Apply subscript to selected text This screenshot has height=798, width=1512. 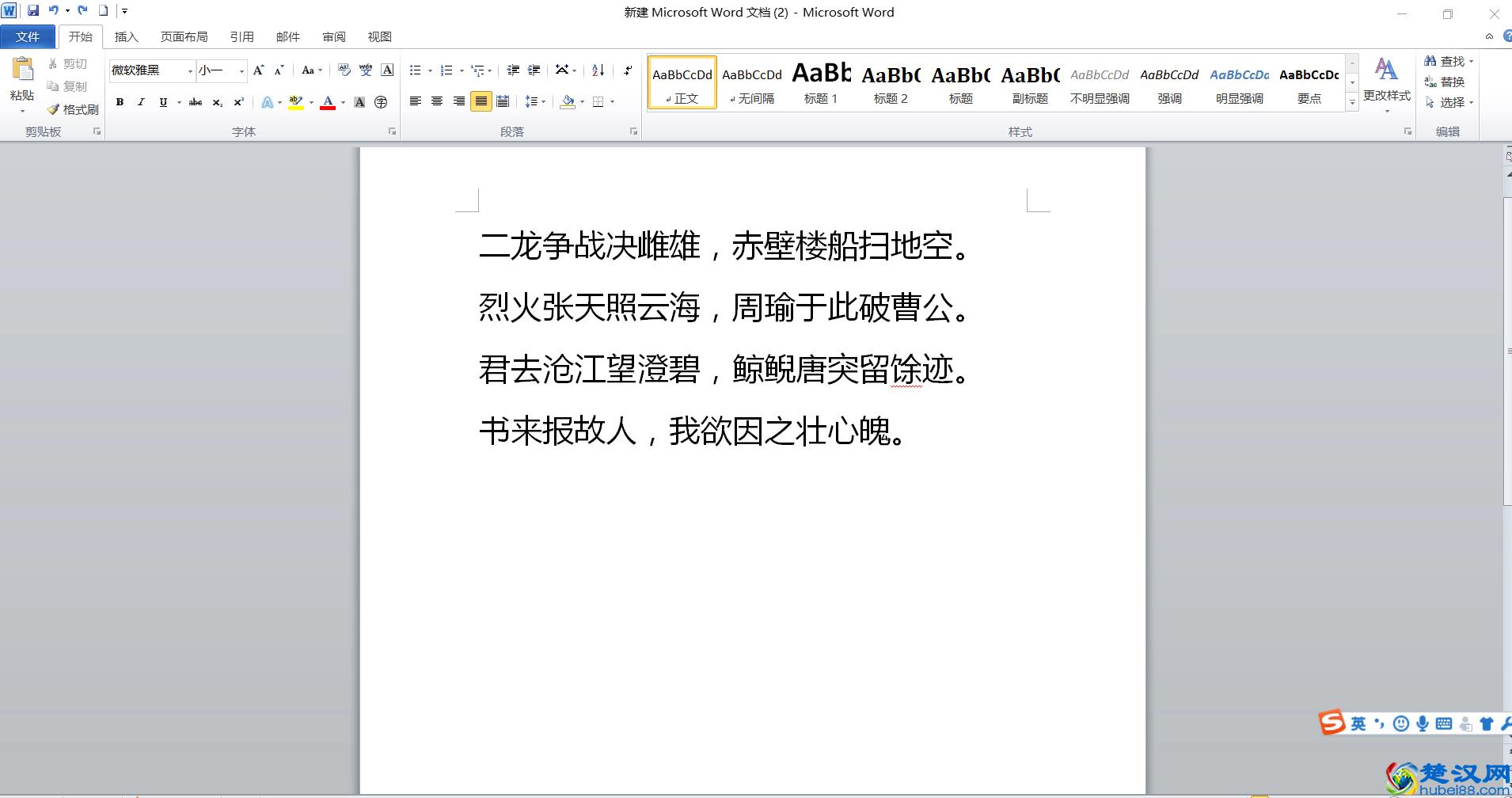218,102
